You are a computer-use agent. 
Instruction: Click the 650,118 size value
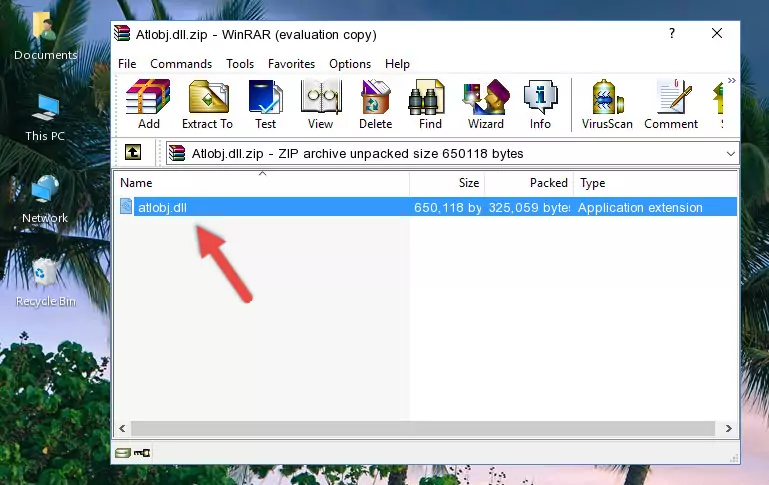point(447,207)
